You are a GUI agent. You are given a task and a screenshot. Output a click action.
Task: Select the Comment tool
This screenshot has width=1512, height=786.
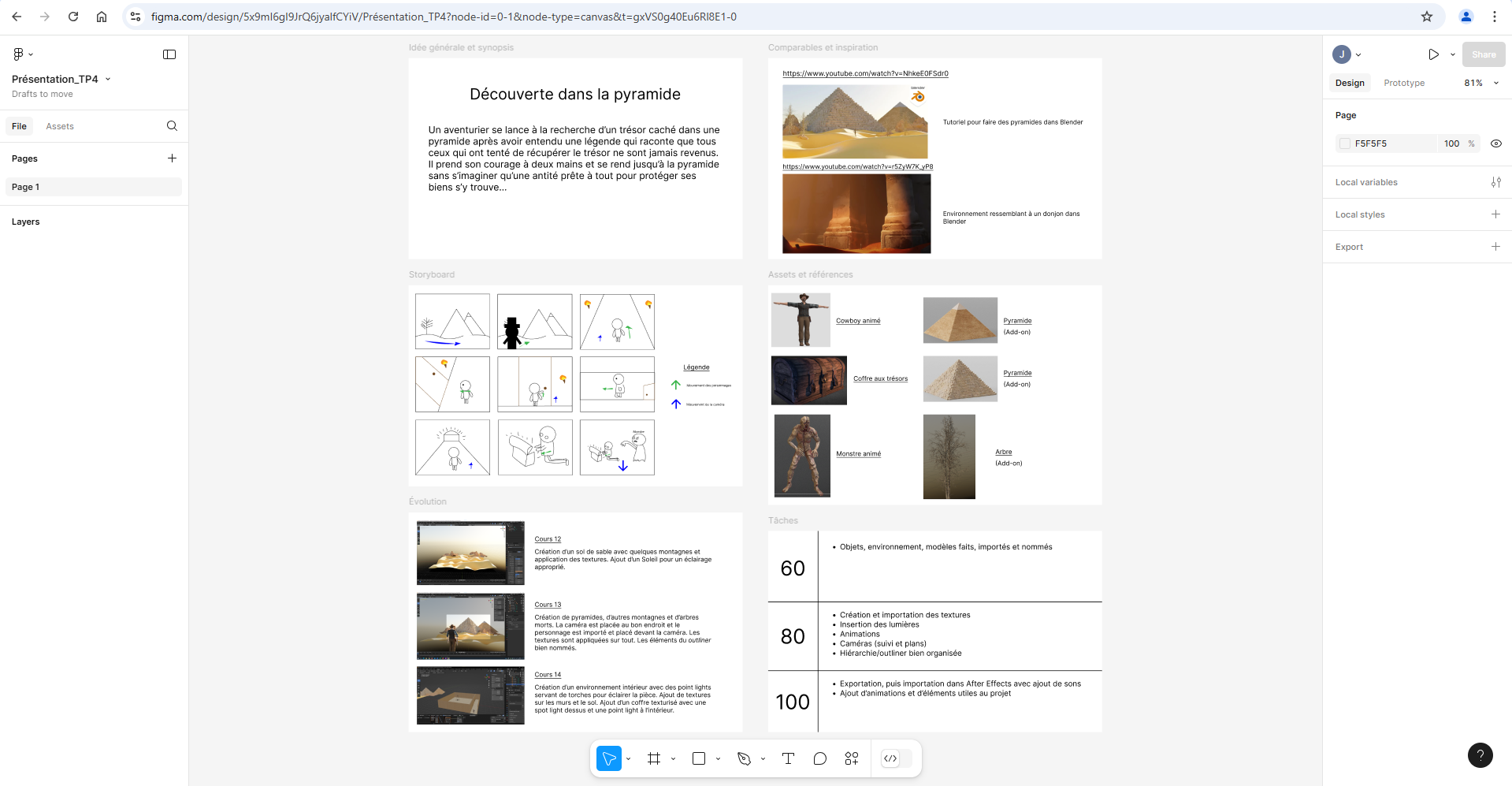(x=820, y=758)
